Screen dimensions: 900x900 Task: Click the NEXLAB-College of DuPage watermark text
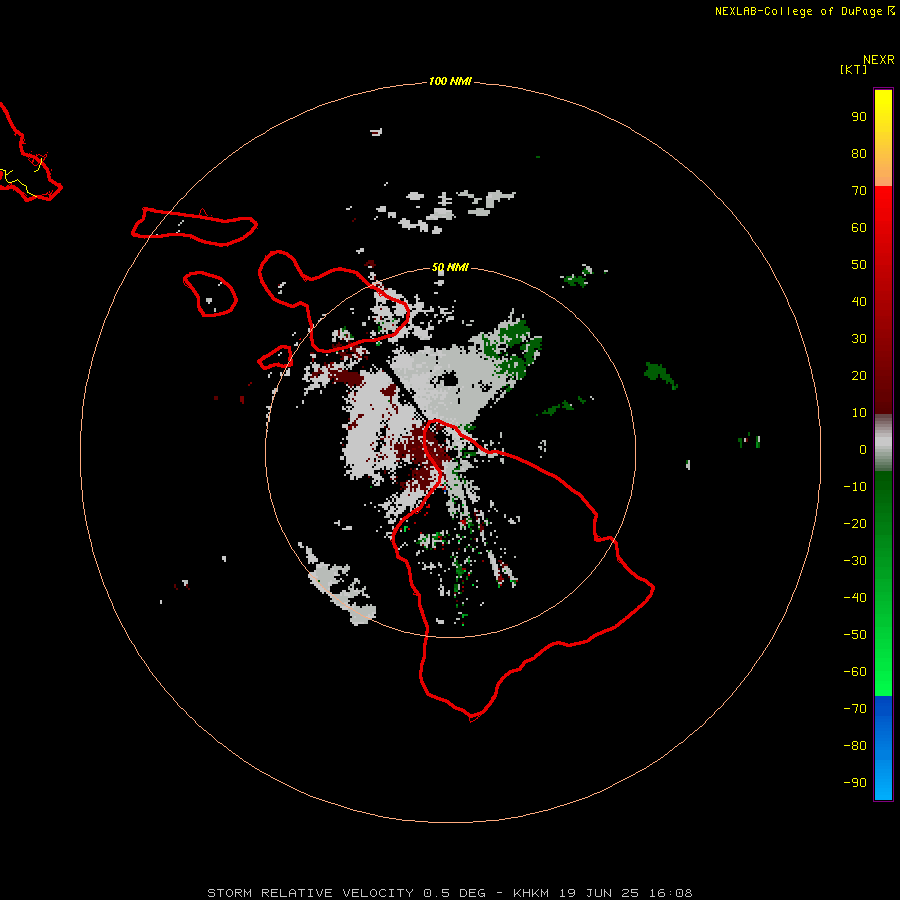click(804, 11)
